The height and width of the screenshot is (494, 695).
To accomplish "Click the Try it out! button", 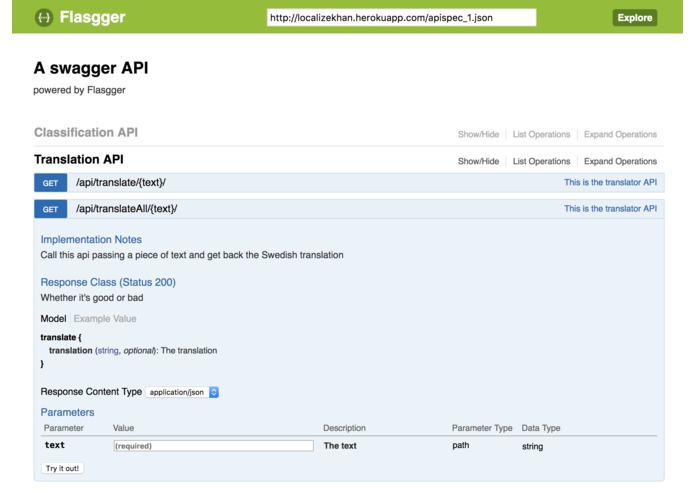I will click(x=62, y=468).
